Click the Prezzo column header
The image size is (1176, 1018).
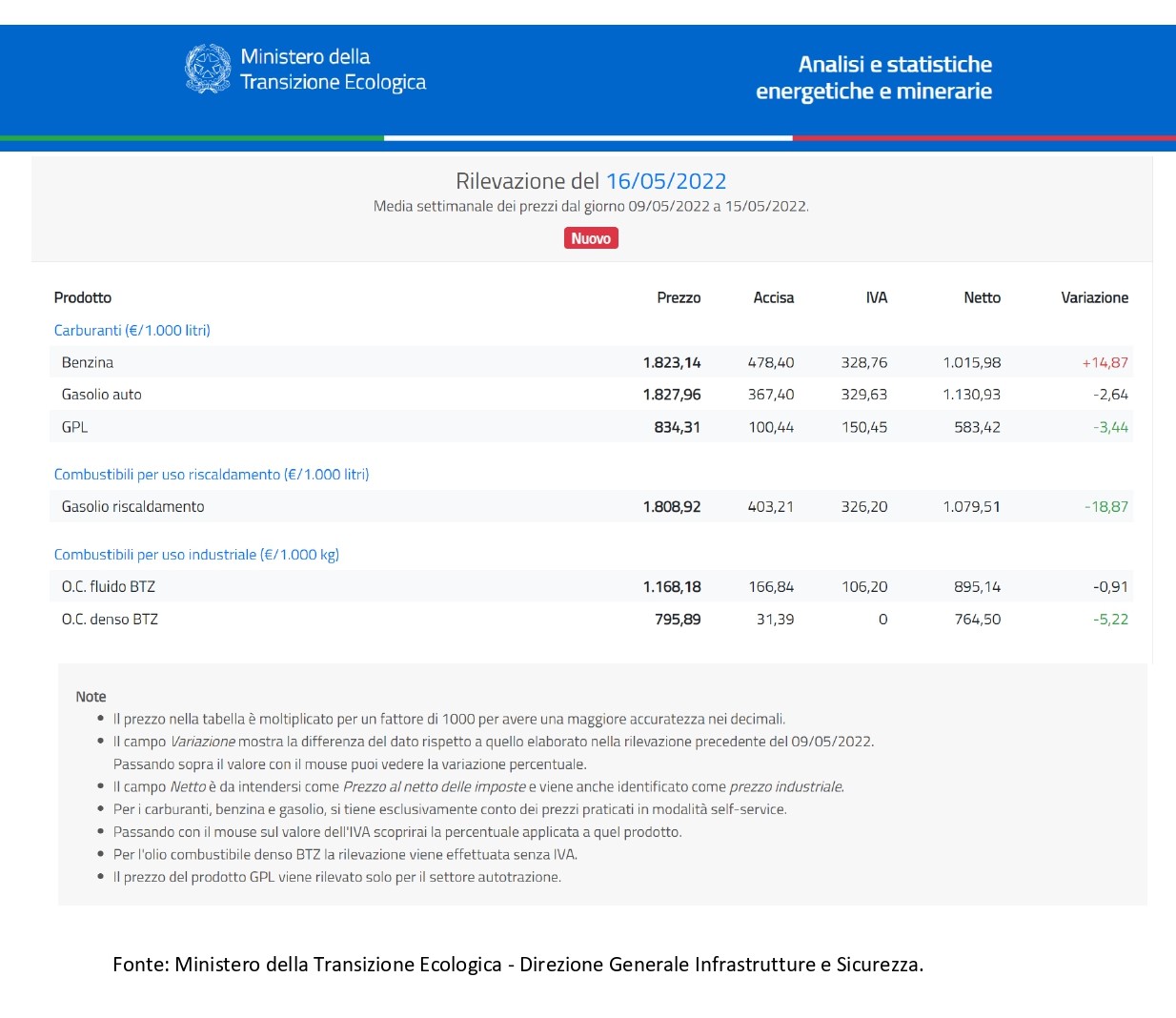click(679, 297)
